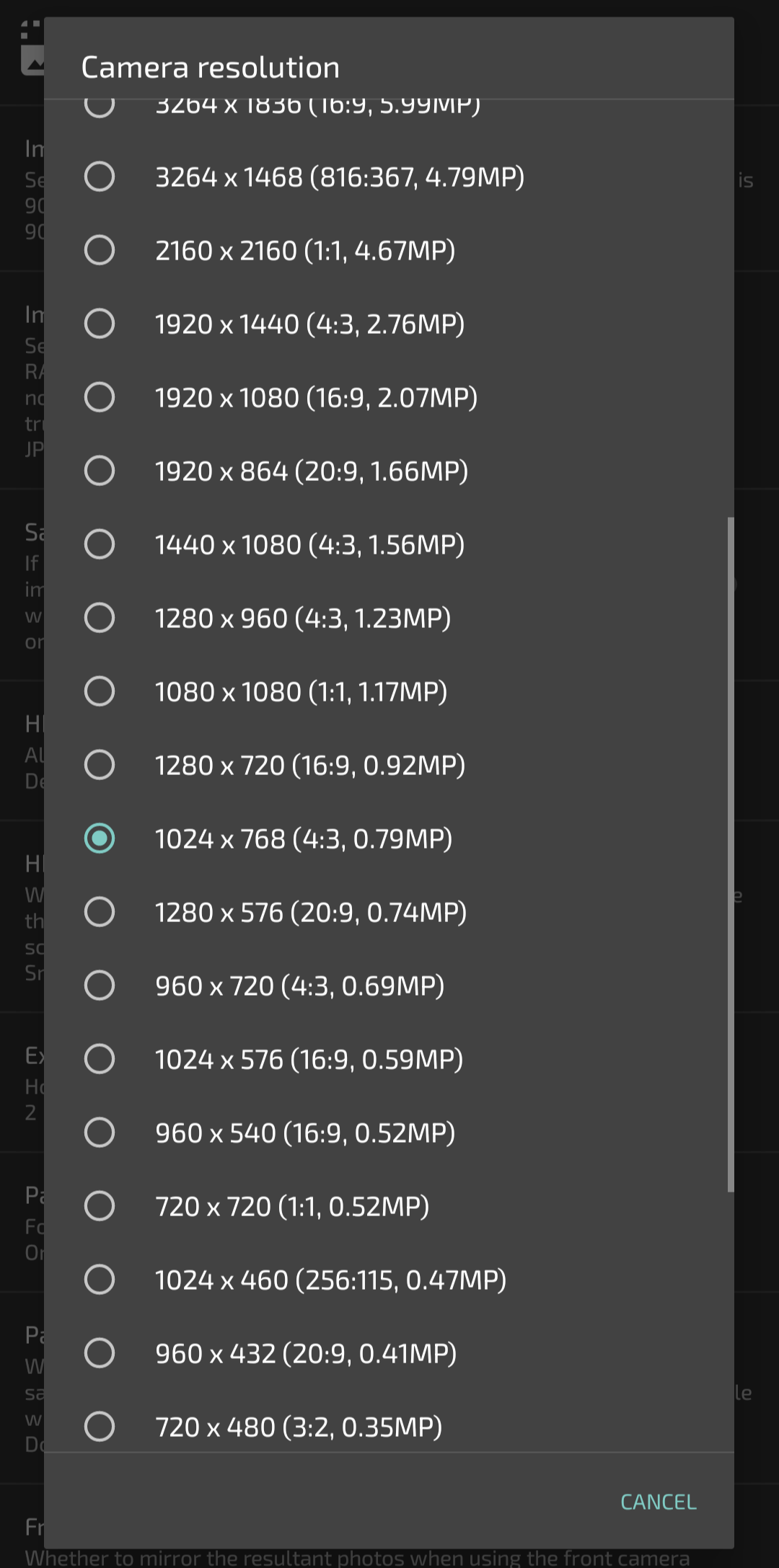The height and width of the screenshot is (1568, 779).
Task: Select 1024 x 460 (256:115) resolution
Action: (389, 1280)
